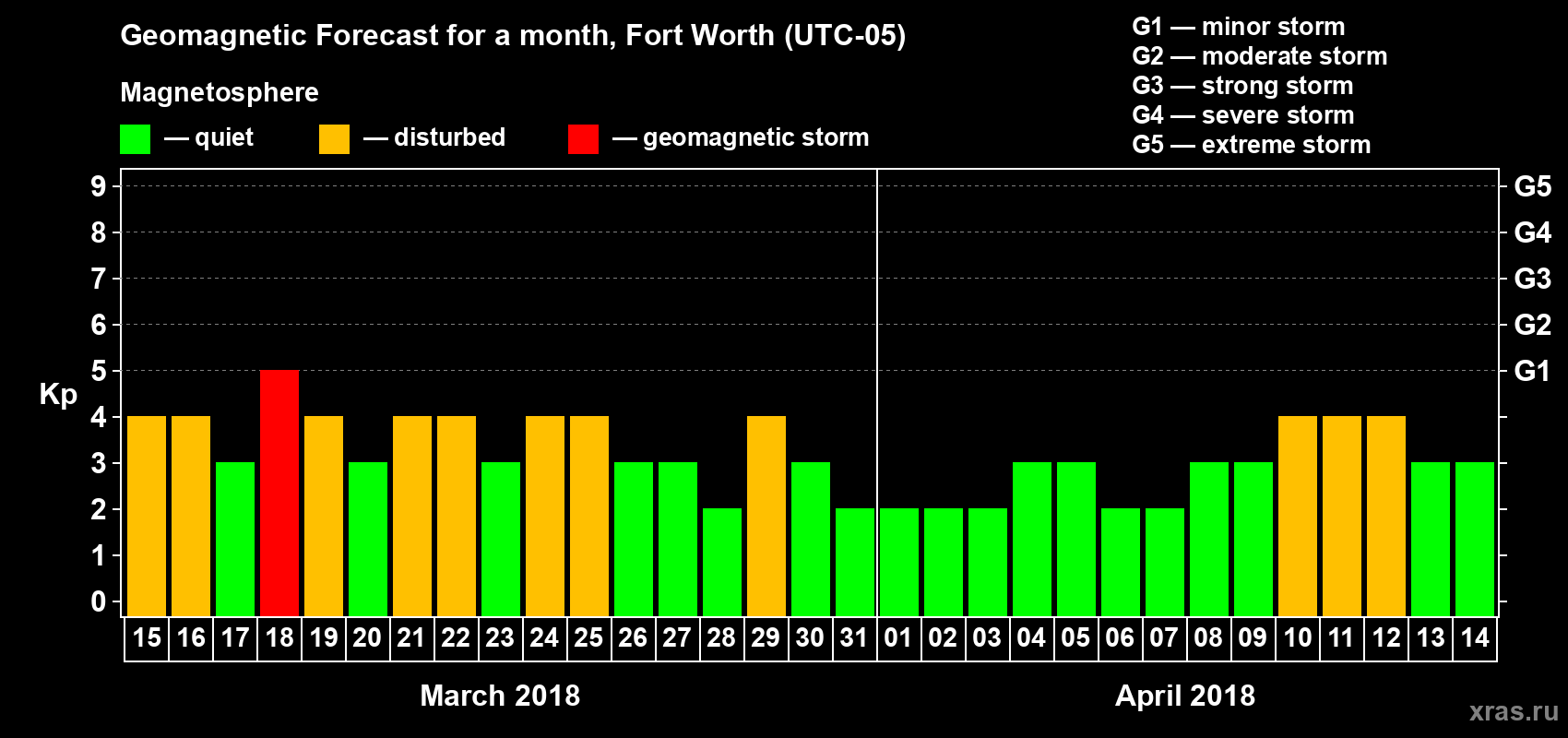Click the date label 14
Viewport: 1568px width, 738px height.
1475,638
